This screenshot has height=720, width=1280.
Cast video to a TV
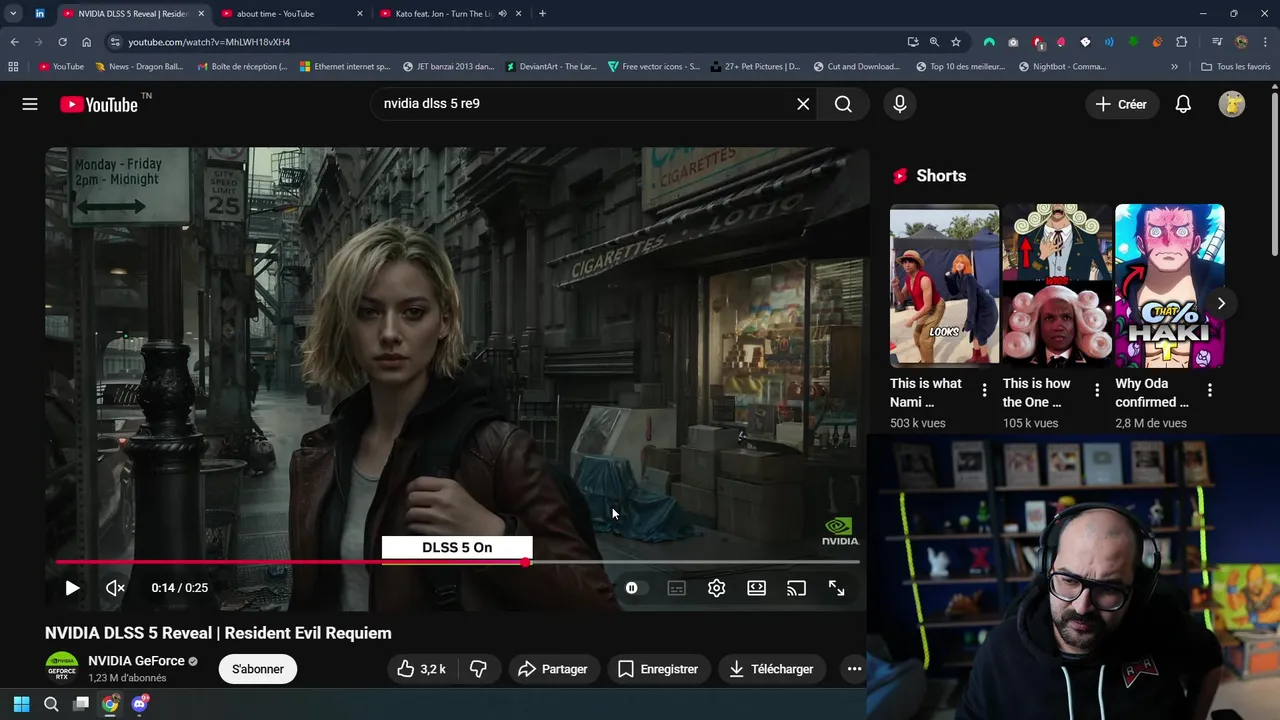tap(796, 588)
